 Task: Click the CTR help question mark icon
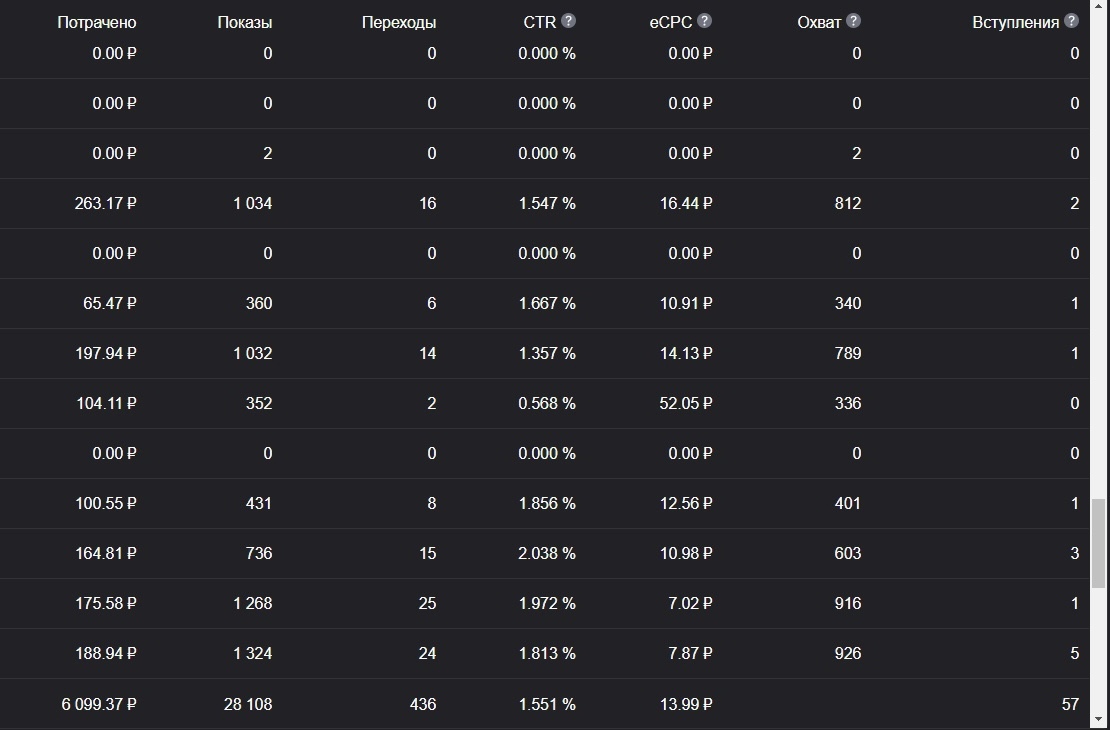568,21
